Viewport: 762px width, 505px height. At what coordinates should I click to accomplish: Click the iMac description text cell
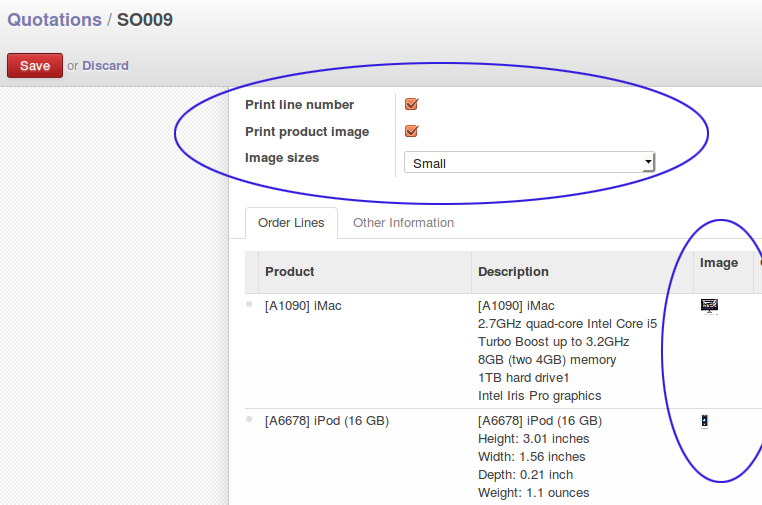pos(568,350)
